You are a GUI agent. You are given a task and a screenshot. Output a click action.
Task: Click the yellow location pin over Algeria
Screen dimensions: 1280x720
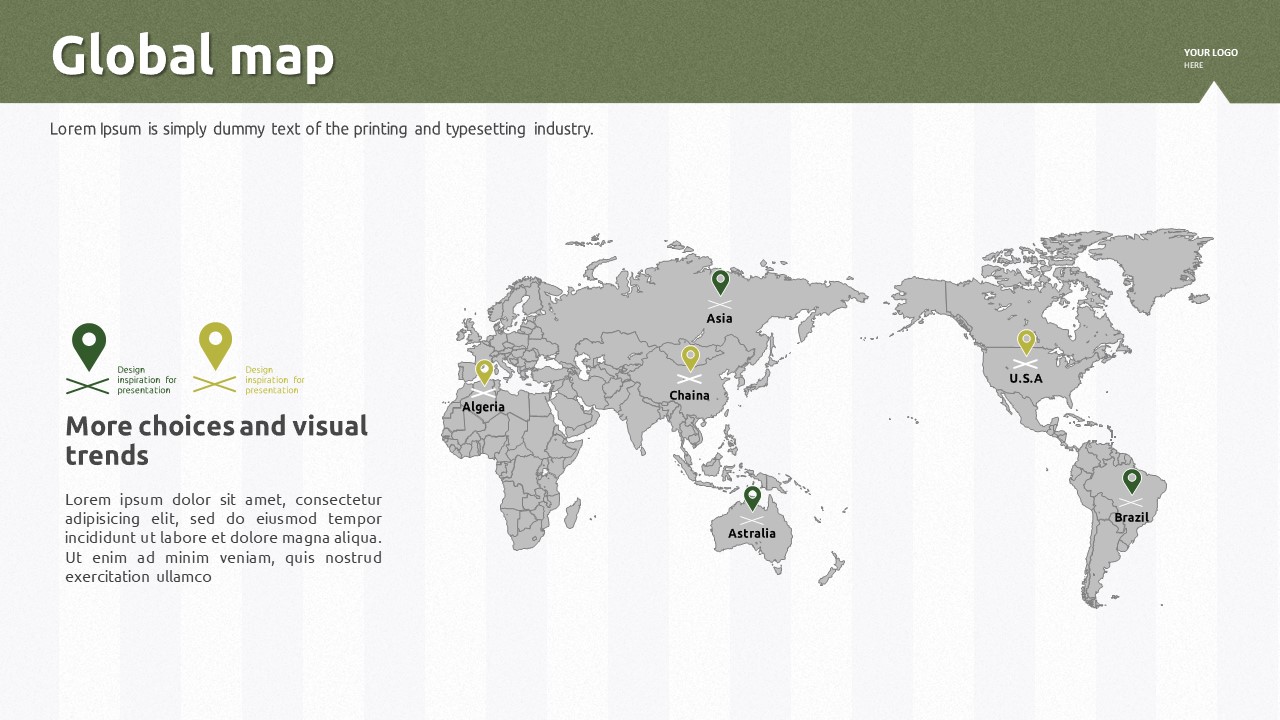tap(484, 372)
